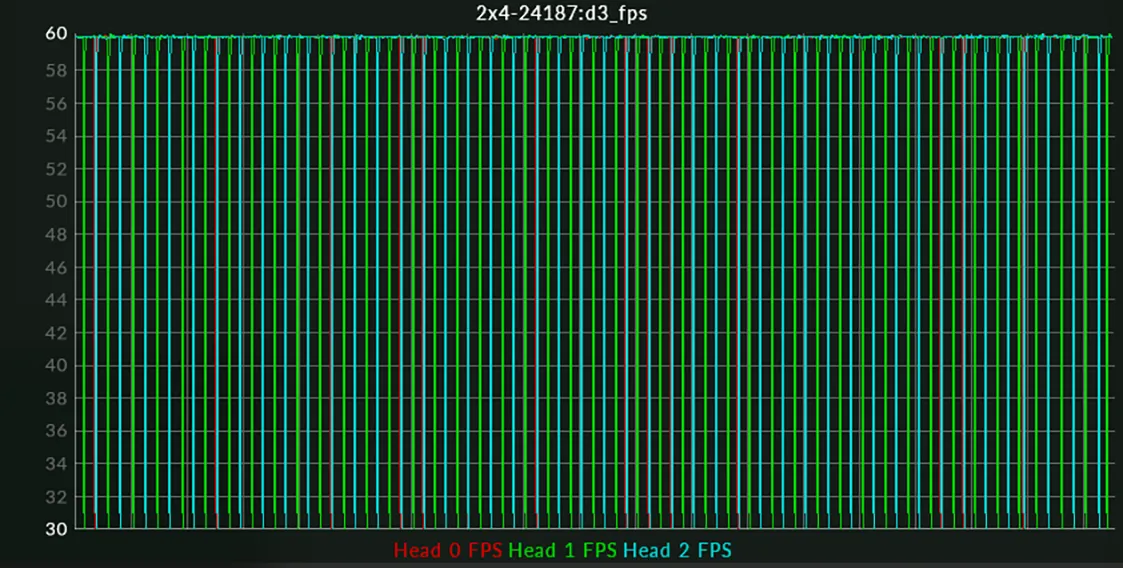1123x568 pixels.
Task: Click the 58 y-axis label
Action: click(57, 71)
